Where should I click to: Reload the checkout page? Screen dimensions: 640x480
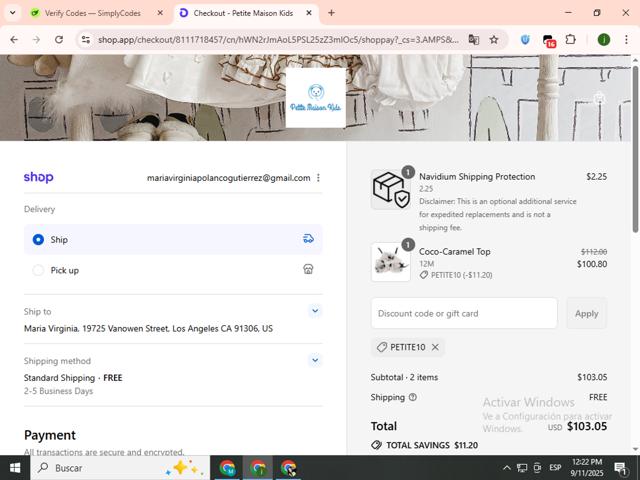(x=59, y=40)
